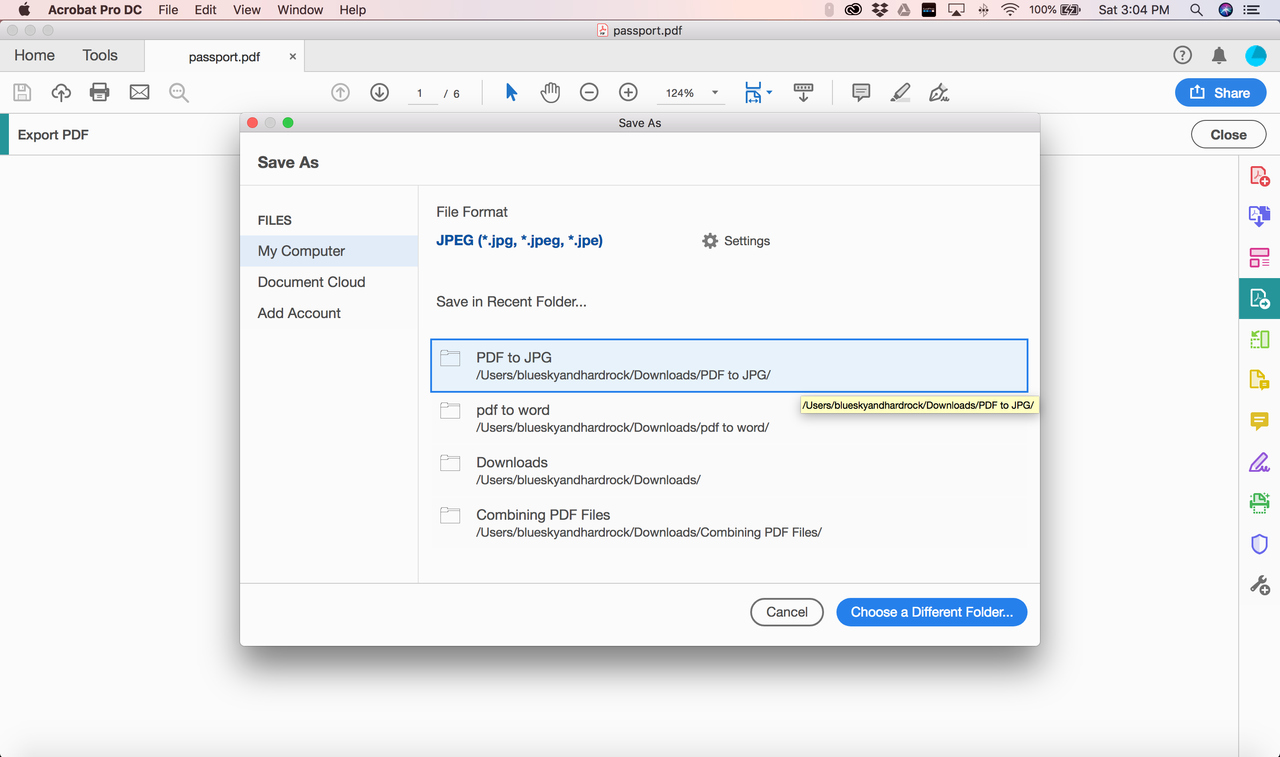Add a comment sticky note icon
Screen dimensions: 1280x757
[861, 93]
